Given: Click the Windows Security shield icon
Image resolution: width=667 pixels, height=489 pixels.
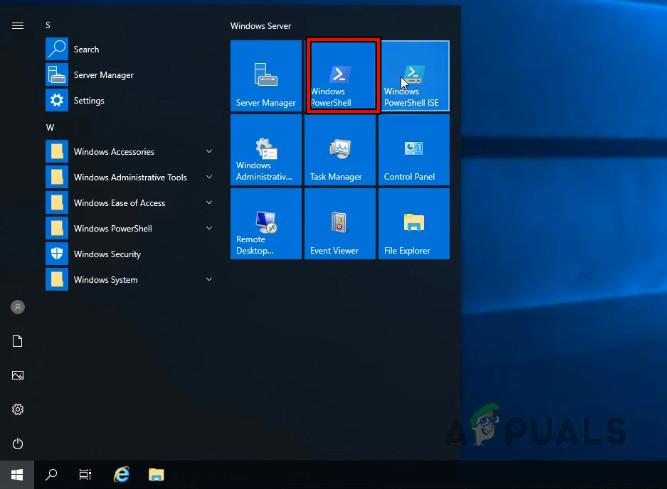Looking at the screenshot, I should [x=57, y=254].
